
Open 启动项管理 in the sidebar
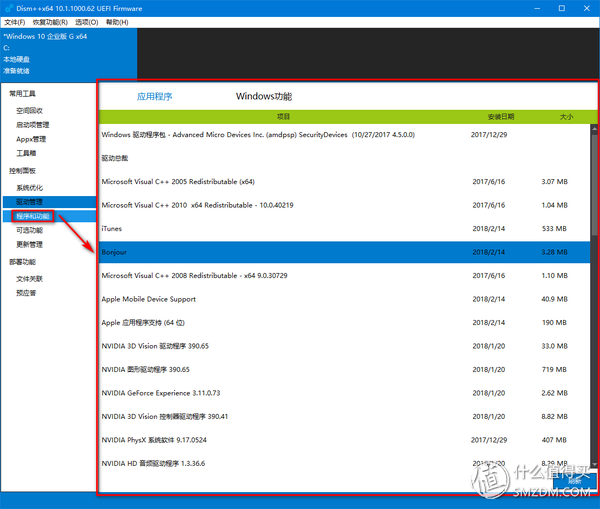click(x=33, y=125)
